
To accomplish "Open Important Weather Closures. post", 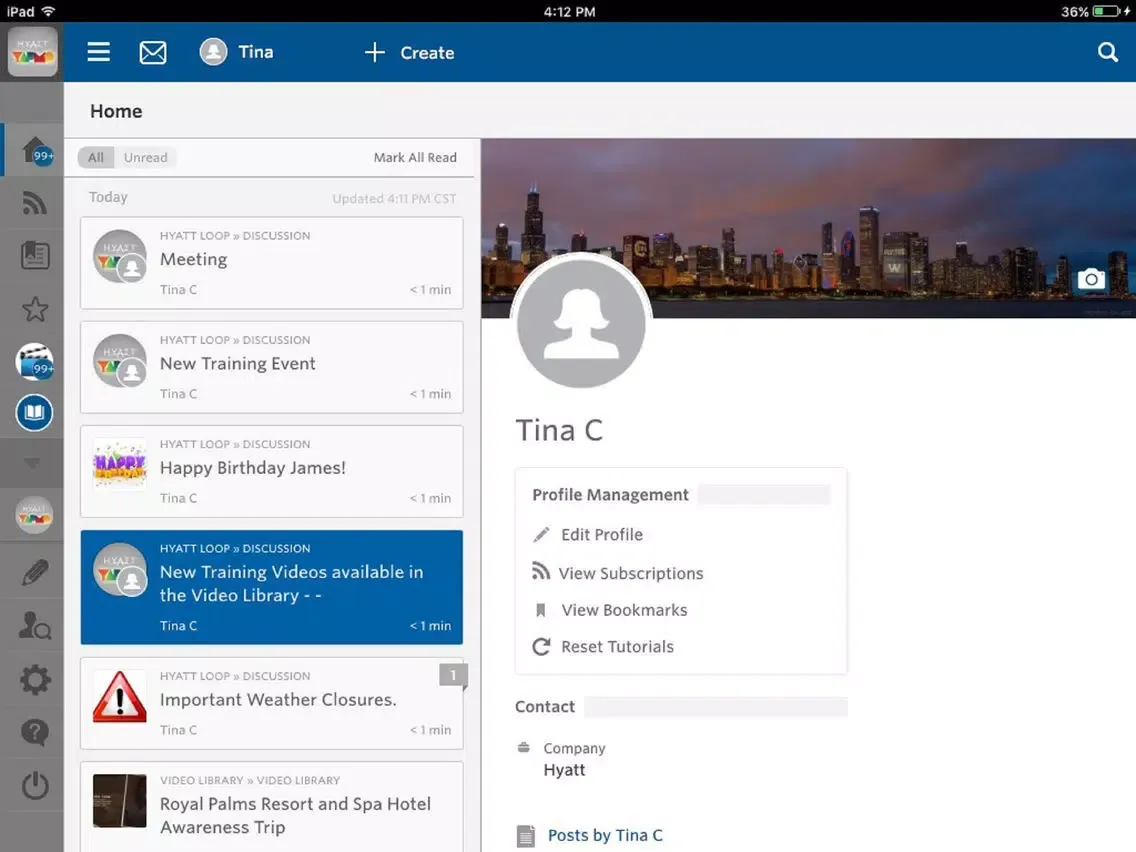I will click(x=272, y=703).
